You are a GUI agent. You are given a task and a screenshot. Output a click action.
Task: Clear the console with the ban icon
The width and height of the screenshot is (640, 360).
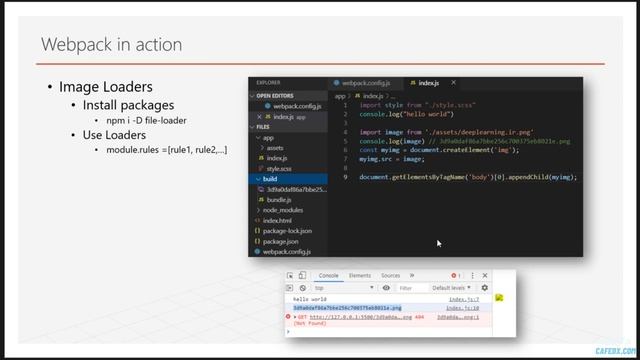(x=303, y=288)
